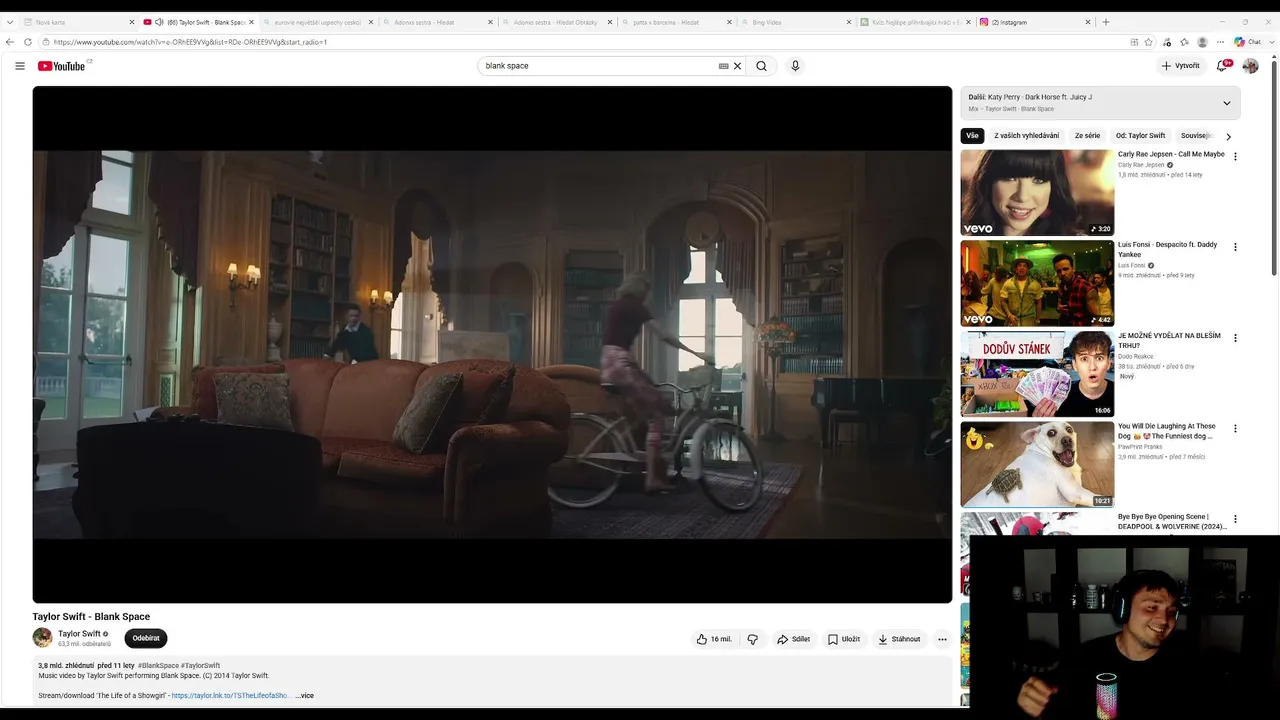Switch to the Instagram tab

click(1034, 22)
